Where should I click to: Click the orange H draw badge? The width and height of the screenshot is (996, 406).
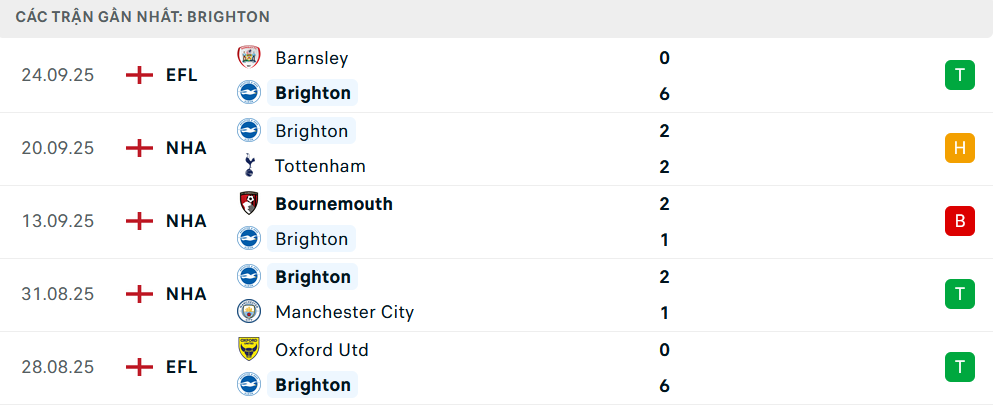[959, 148]
